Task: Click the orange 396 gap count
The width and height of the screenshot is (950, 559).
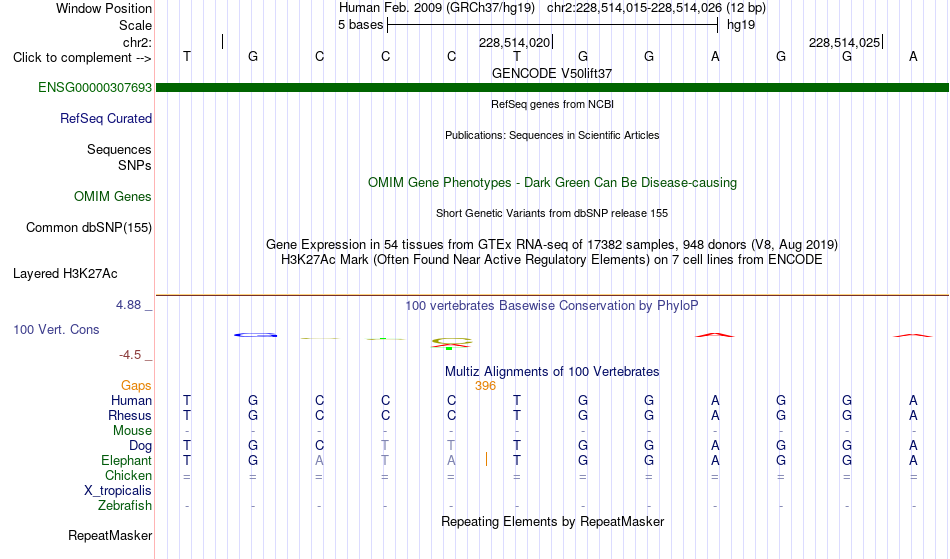Action: tap(485, 386)
